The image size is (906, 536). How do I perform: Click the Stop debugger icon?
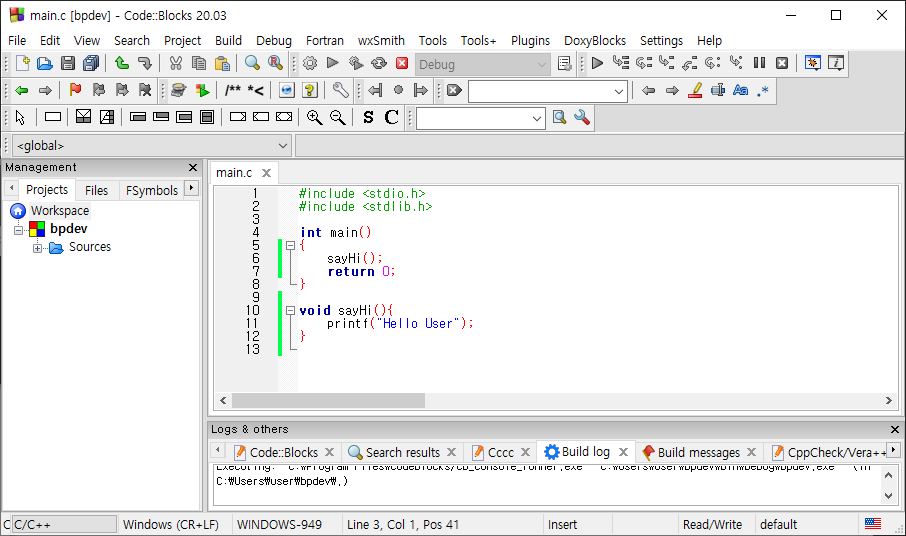click(x=782, y=63)
